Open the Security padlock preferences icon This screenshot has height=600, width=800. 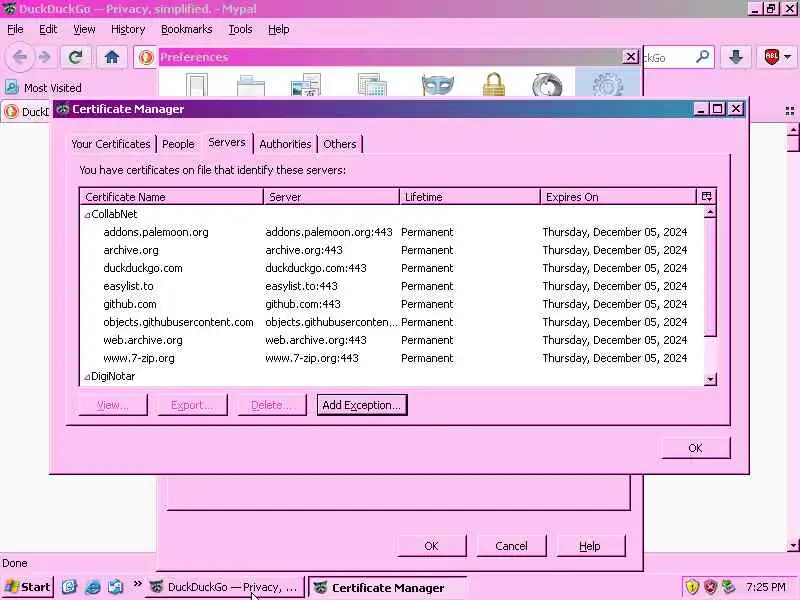[493, 85]
